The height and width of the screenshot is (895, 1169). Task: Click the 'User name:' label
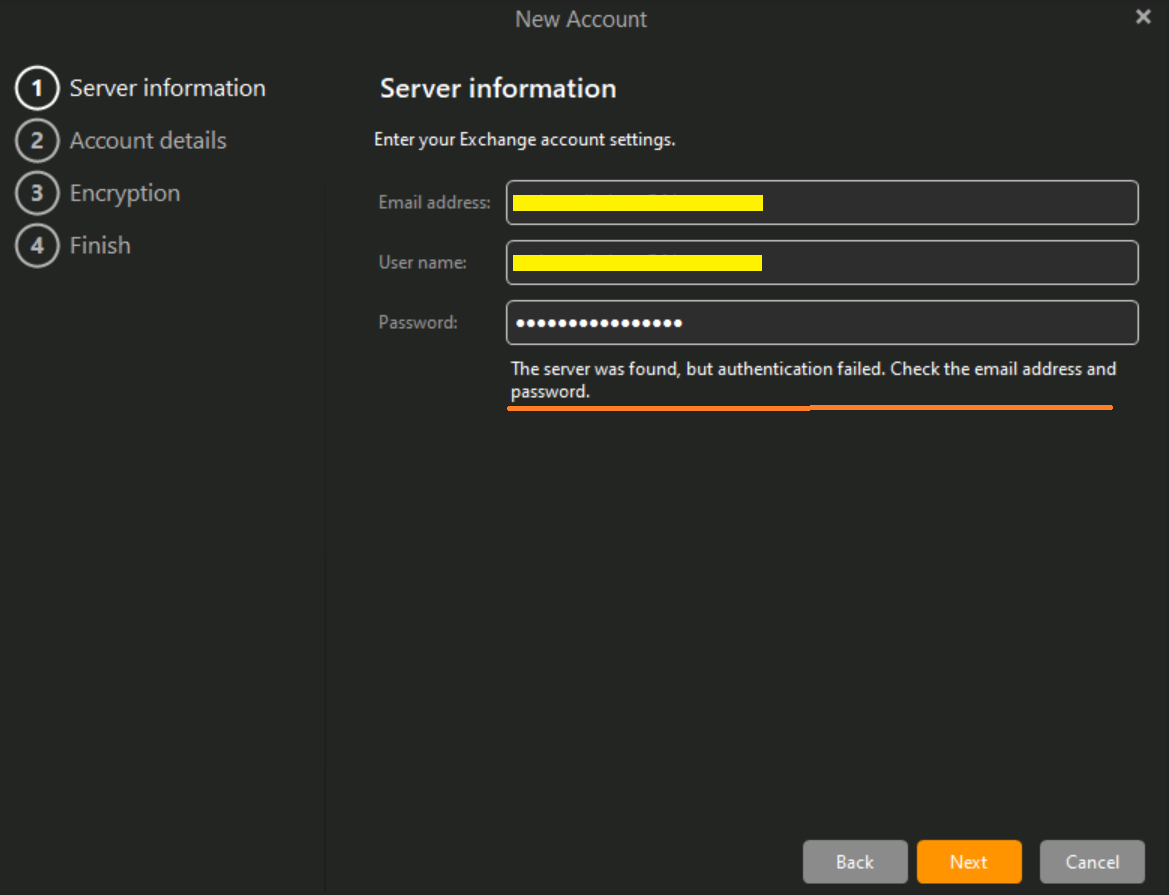tap(422, 263)
